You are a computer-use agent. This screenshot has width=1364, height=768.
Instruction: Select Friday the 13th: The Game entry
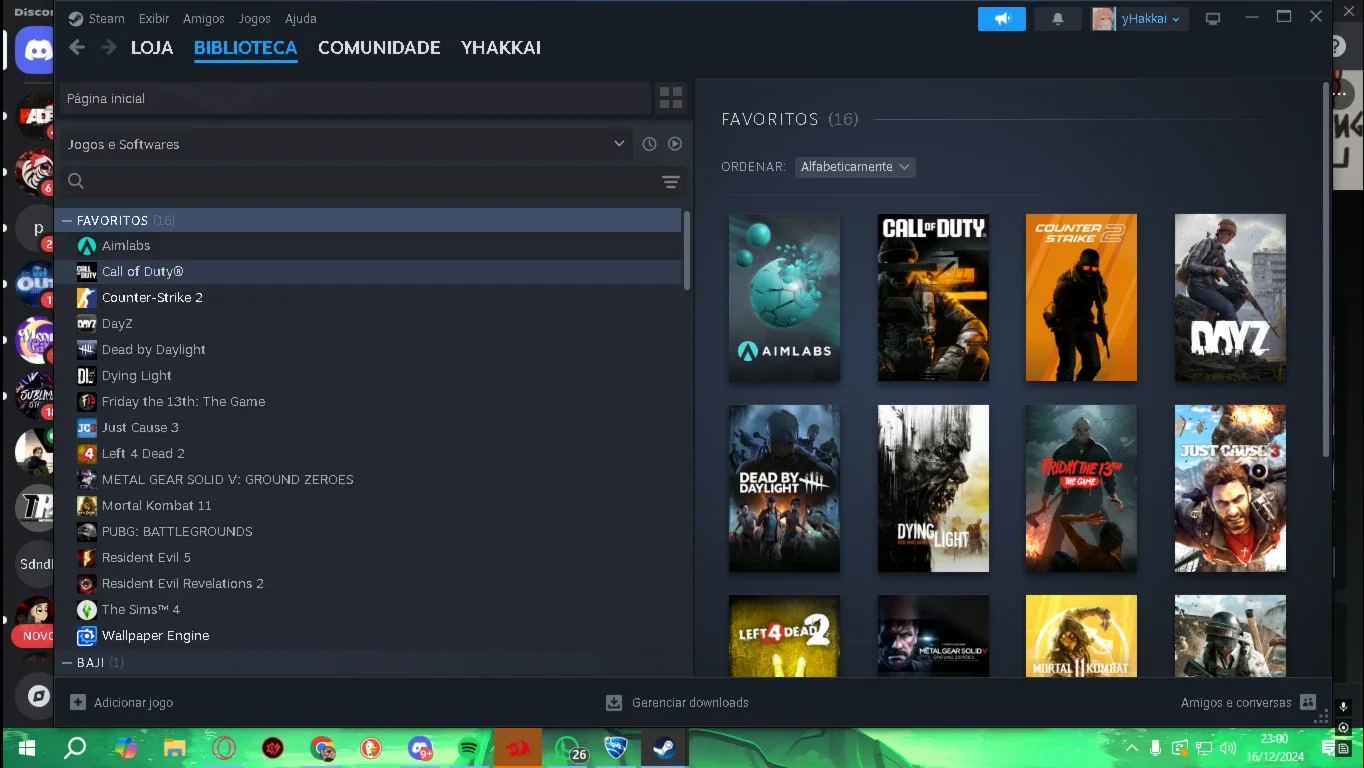pyautogui.click(x=368, y=401)
